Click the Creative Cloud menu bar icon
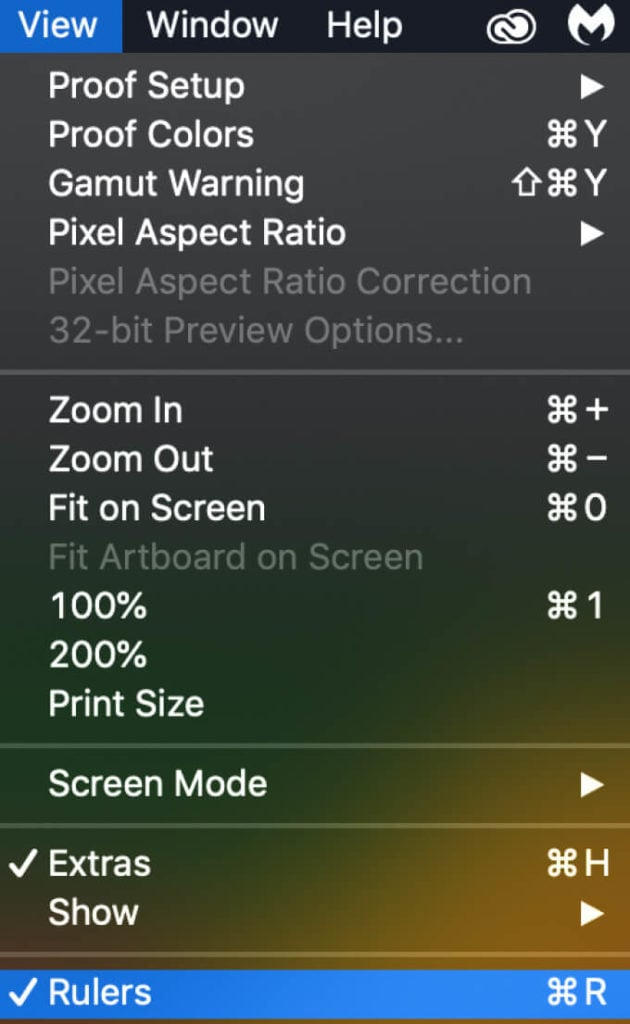 [x=511, y=26]
